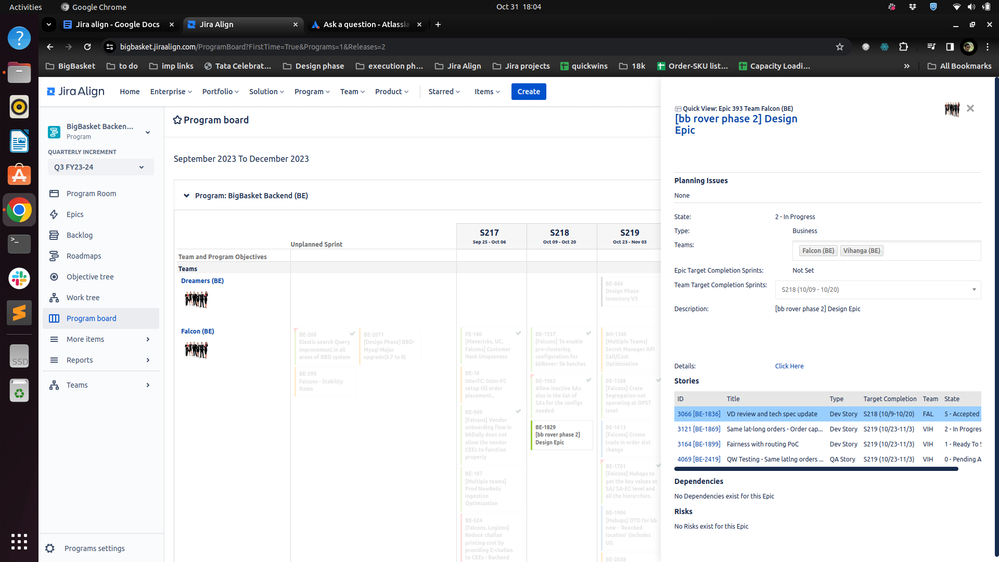Switch the BigBasket Backend program selector
Screen dimensions: 999x562
[x=100, y=131]
